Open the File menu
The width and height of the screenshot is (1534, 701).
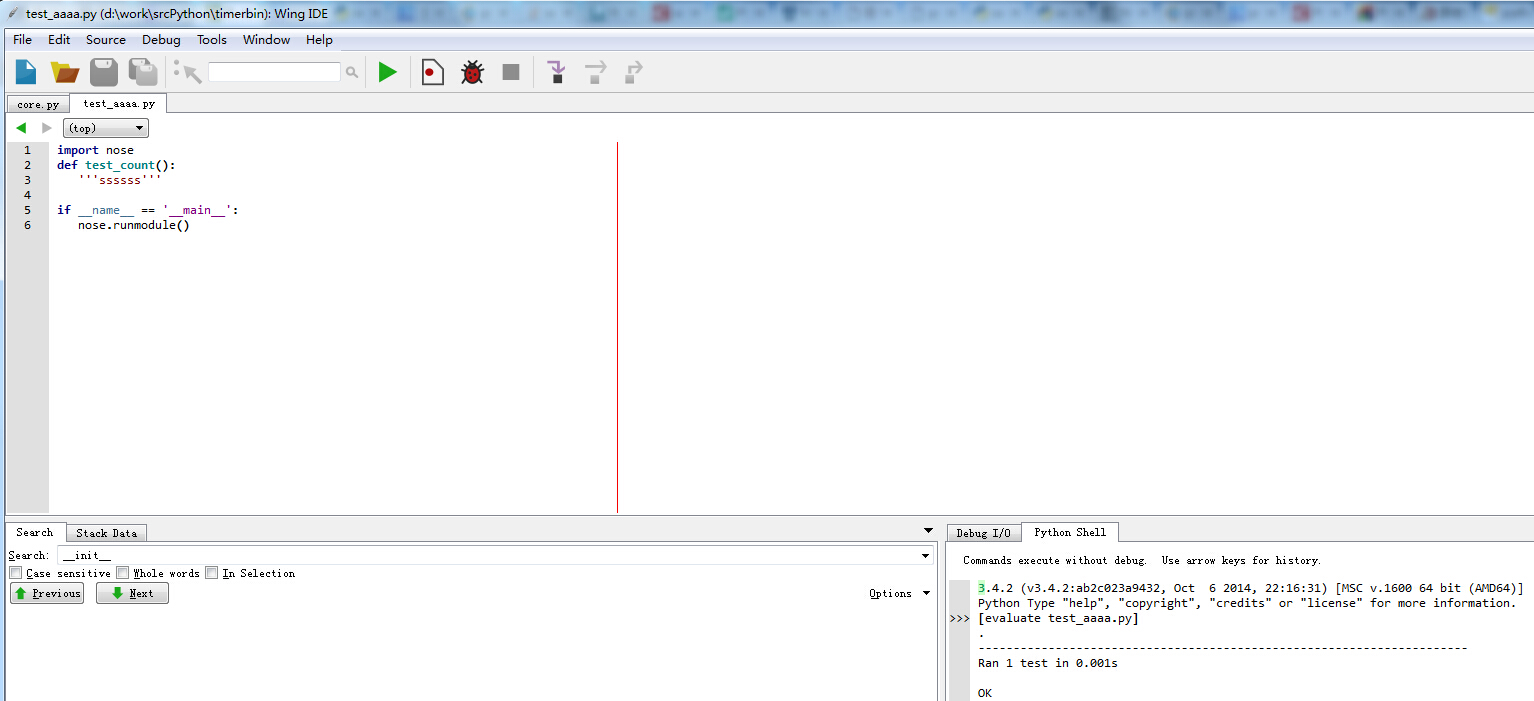point(22,40)
